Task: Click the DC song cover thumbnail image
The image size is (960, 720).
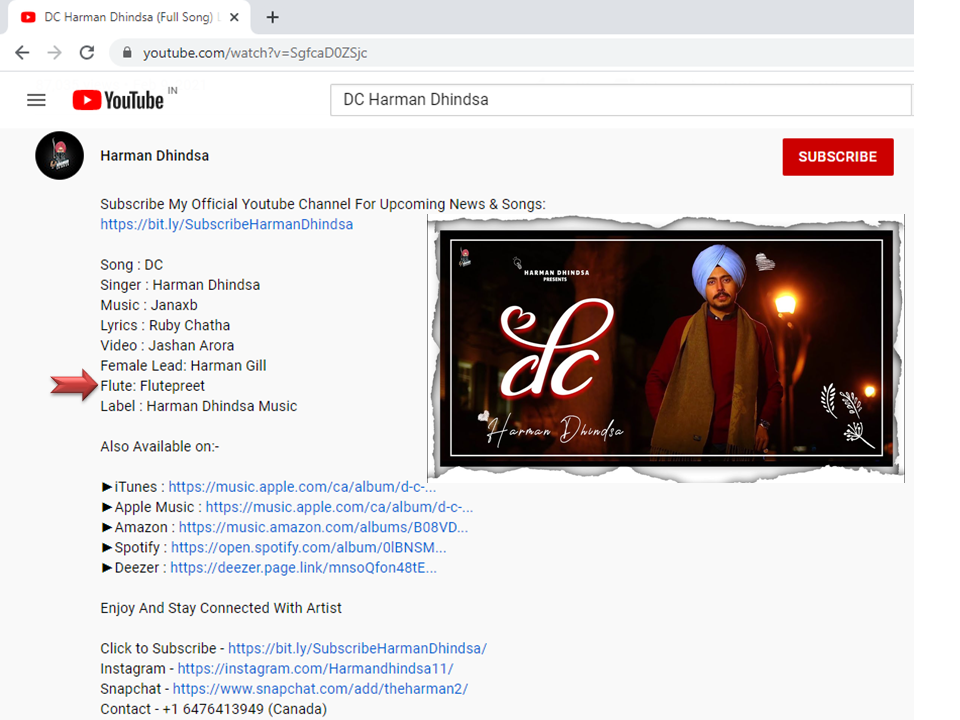Action: tap(666, 348)
